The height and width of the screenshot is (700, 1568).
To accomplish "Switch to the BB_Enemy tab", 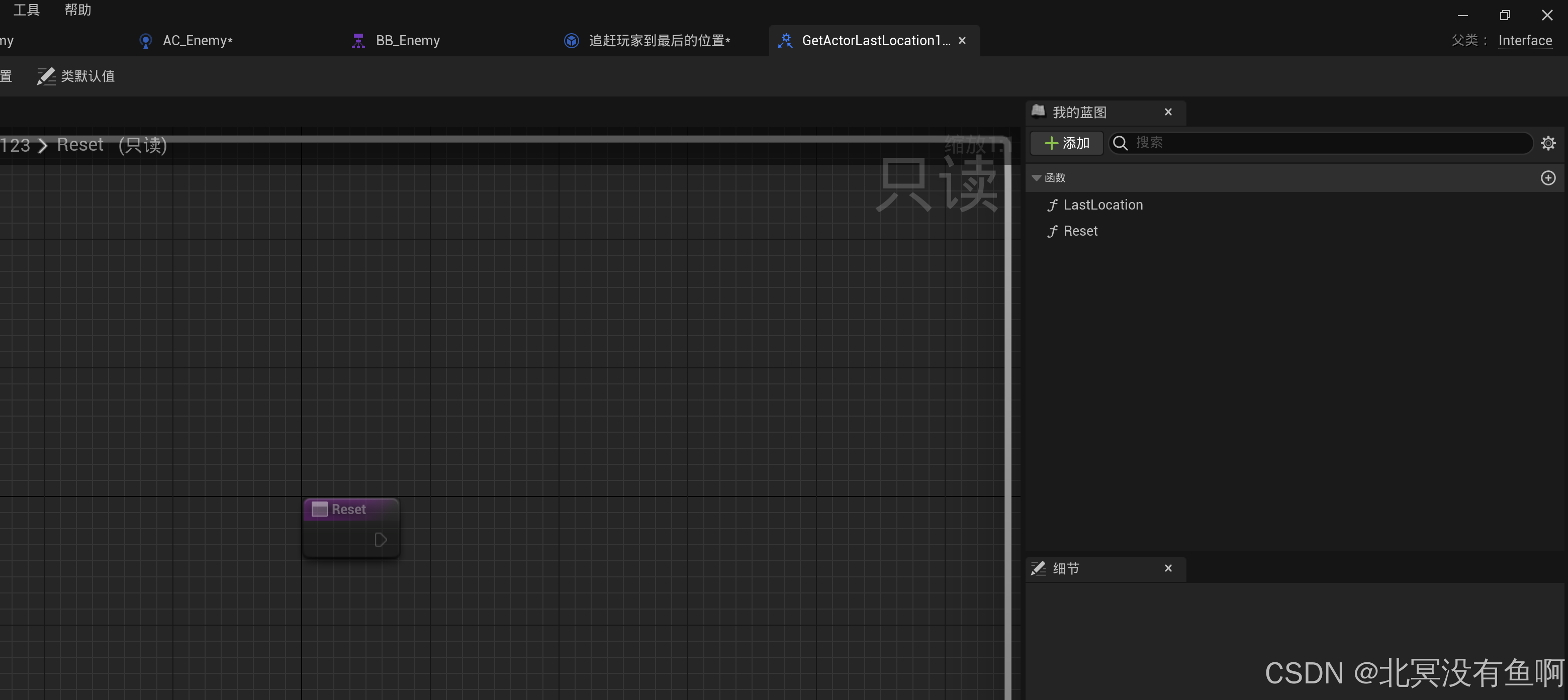I will pyautogui.click(x=407, y=41).
